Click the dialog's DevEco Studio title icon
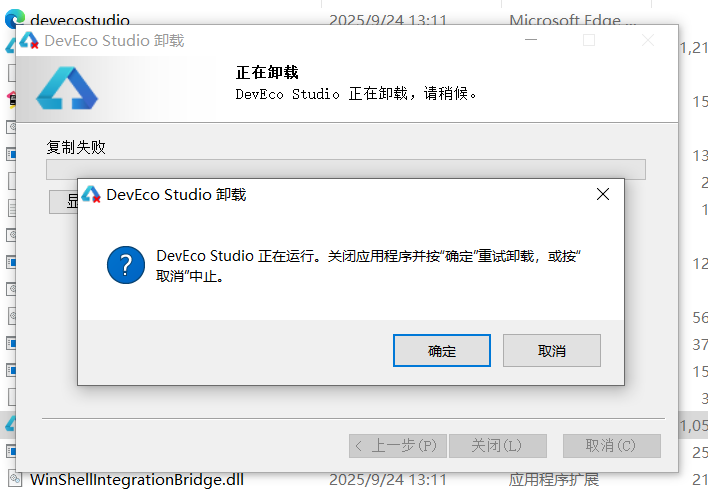708x494 pixels. point(91,194)
